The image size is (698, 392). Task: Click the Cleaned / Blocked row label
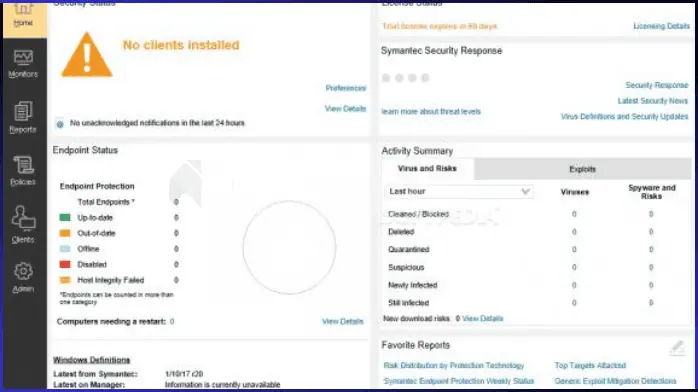click(418, 214)
